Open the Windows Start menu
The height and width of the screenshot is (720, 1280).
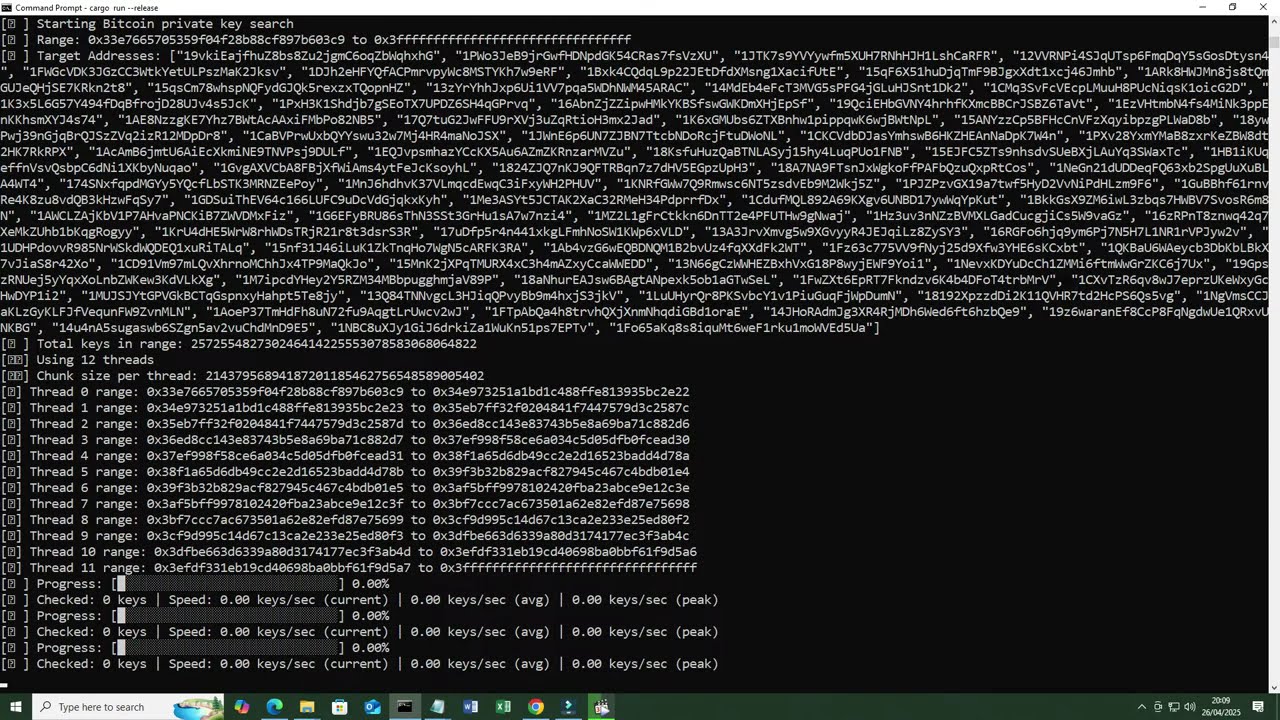click(x=15, y=707)
